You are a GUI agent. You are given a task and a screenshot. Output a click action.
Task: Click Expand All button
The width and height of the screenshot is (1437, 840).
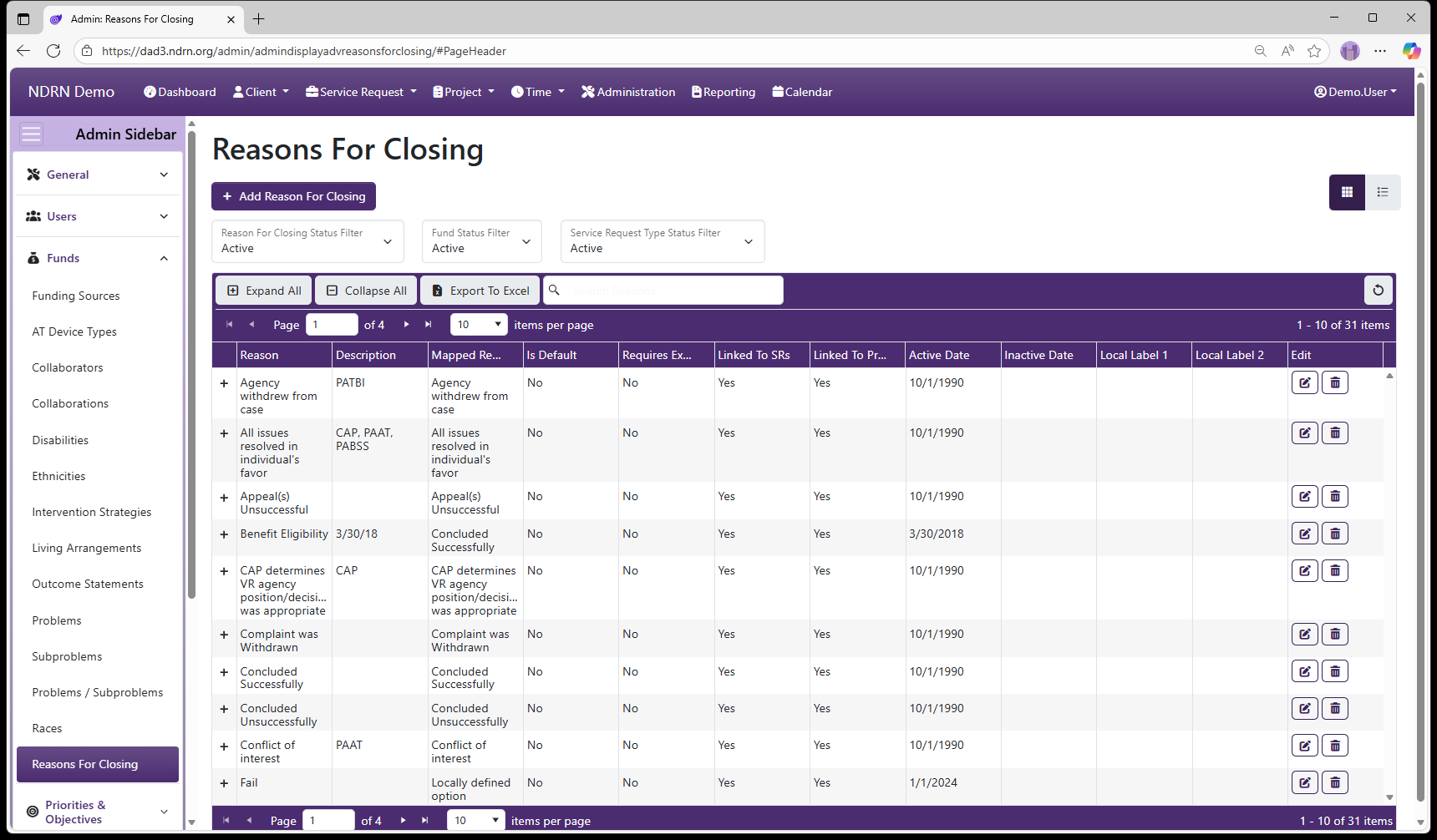pos(264,291)
